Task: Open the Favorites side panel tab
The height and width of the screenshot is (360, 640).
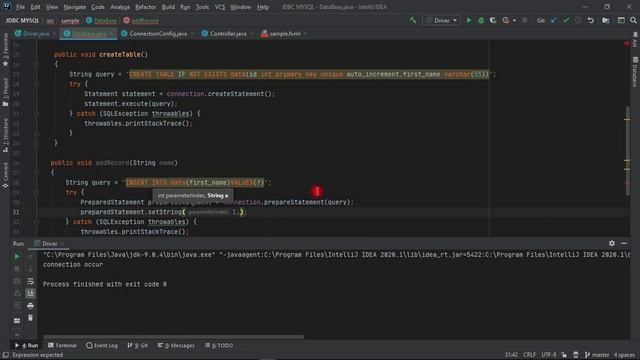Action: (5, 50)
